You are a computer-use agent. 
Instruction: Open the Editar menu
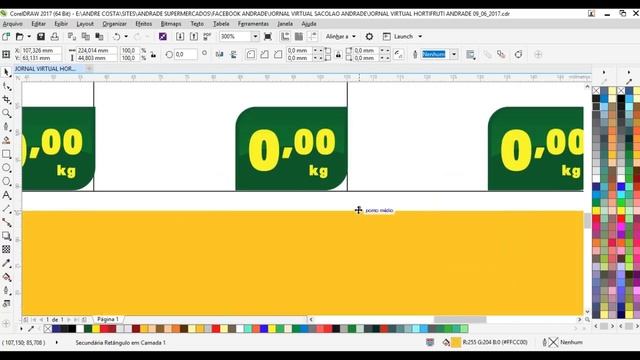39,24
